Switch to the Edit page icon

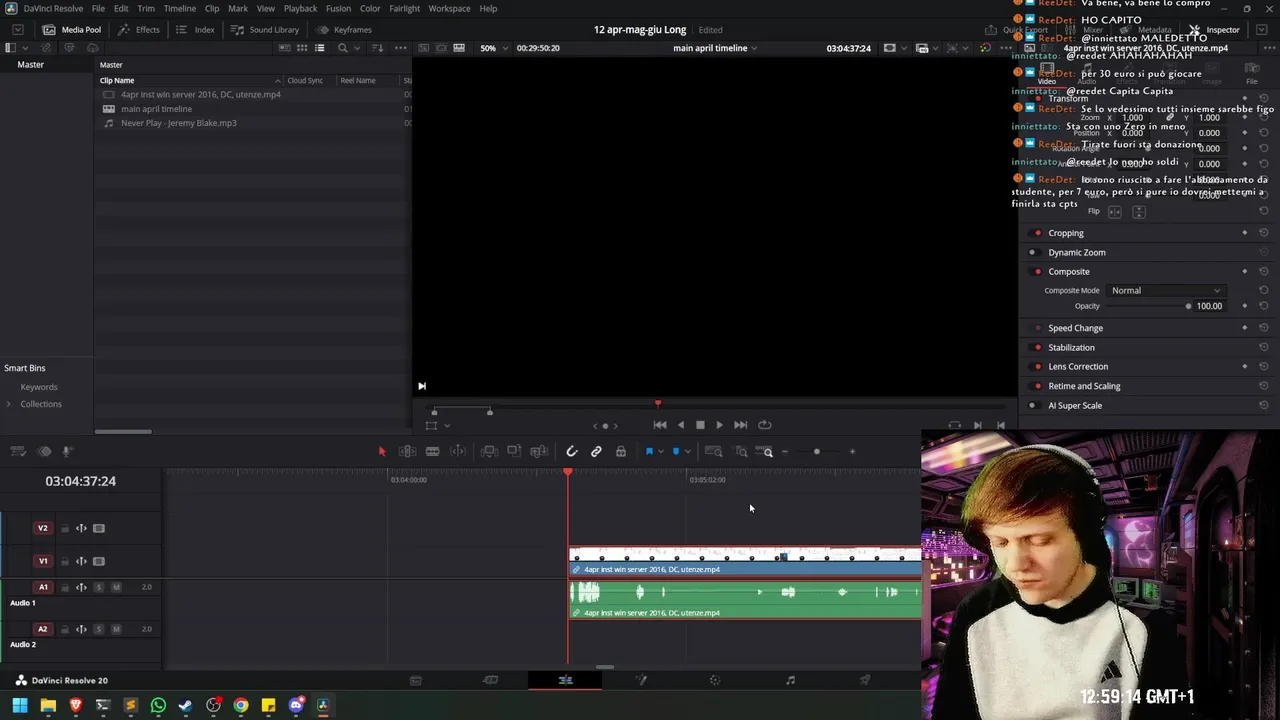tap(565, 680)
